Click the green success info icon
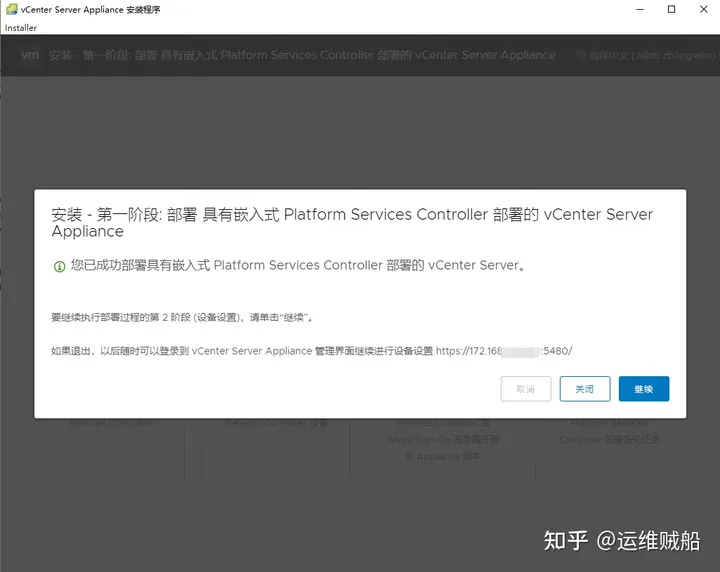 59,266
